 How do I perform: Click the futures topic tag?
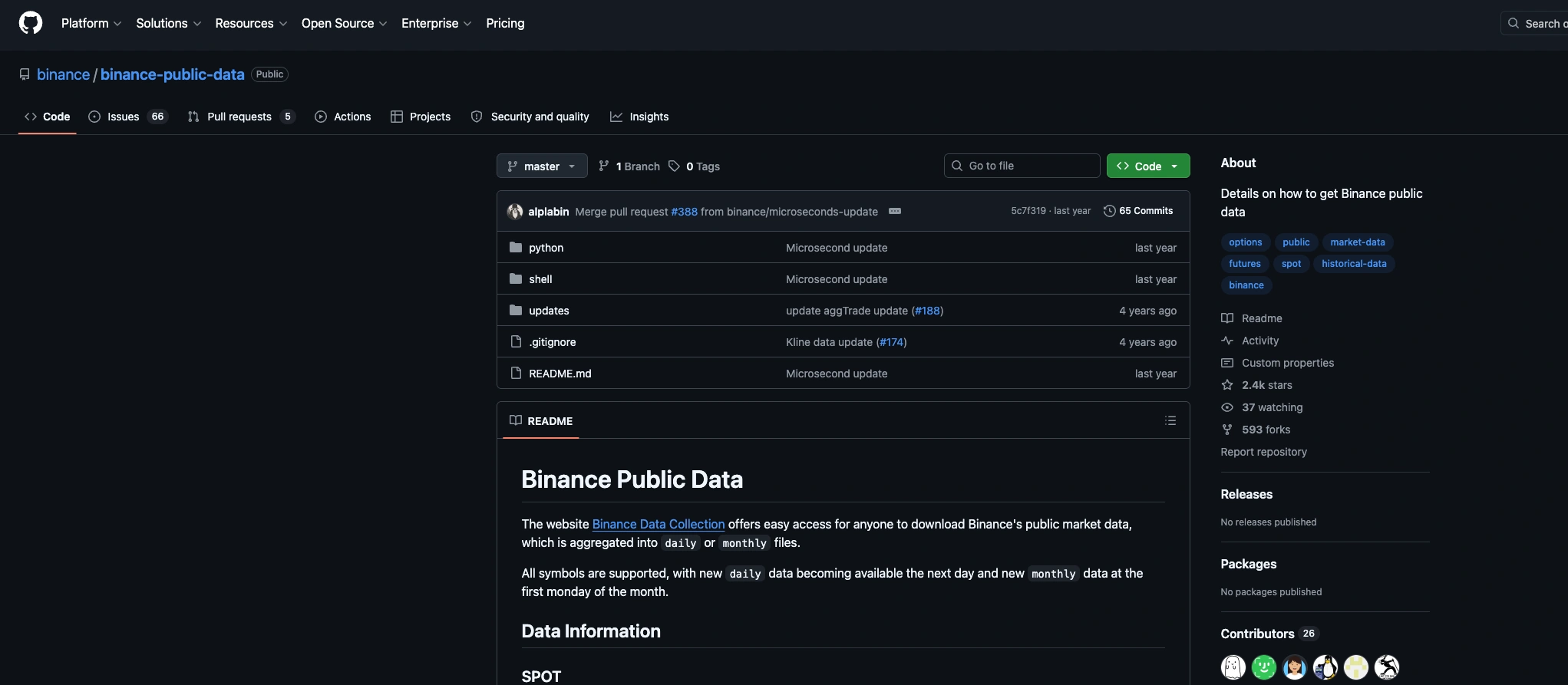[x=1245, y=264]
